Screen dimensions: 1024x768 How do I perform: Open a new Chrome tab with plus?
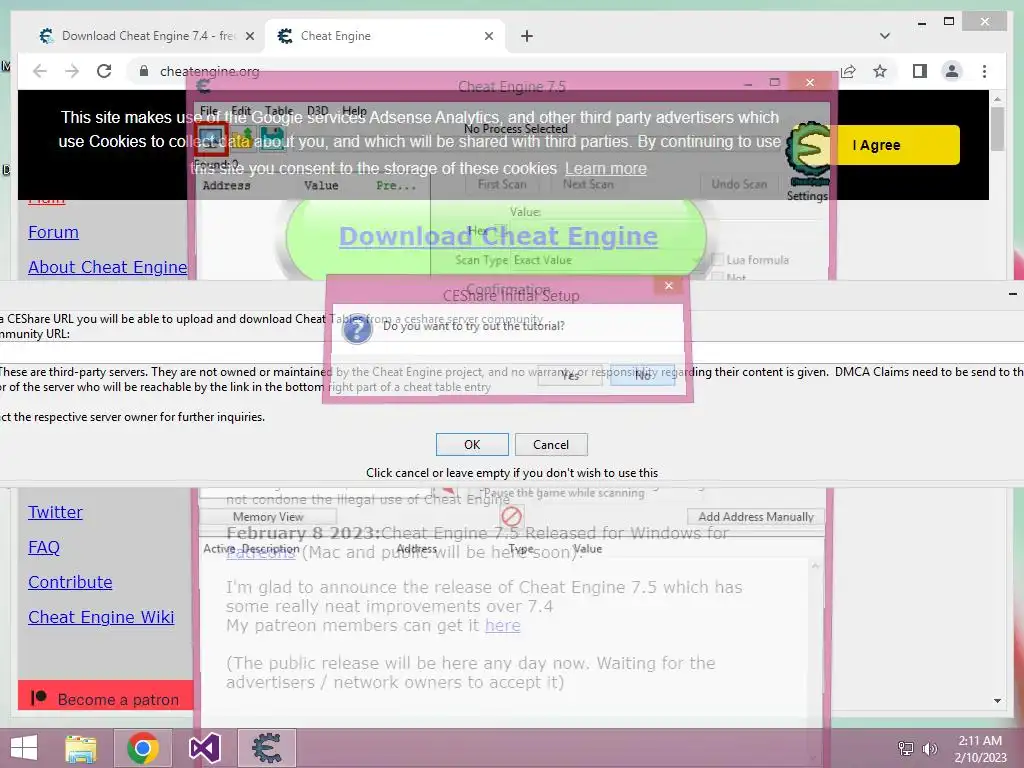(526, 36)
